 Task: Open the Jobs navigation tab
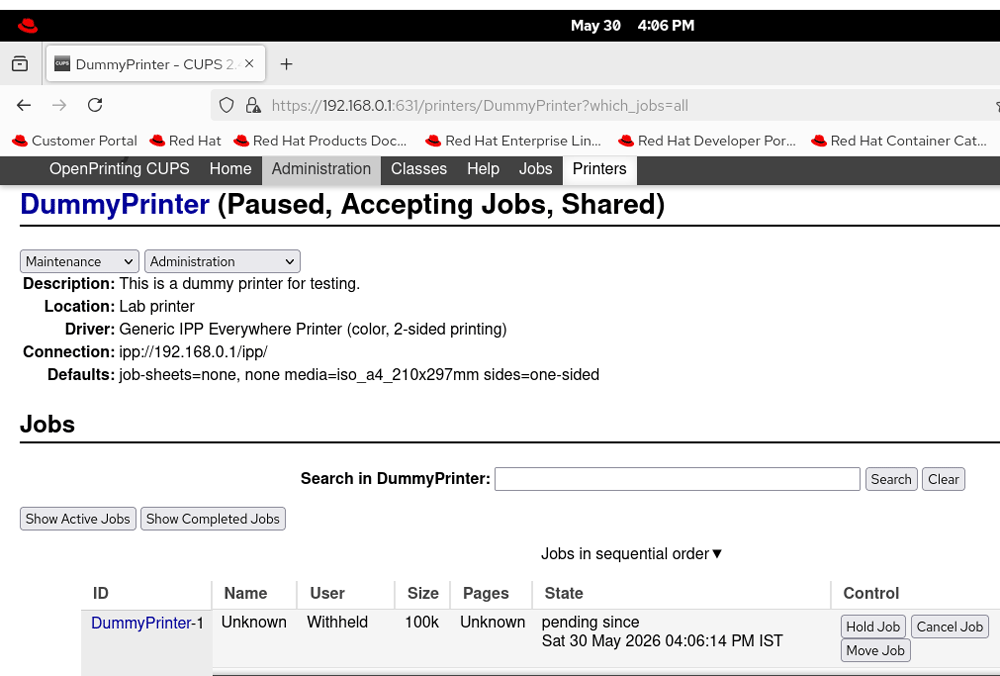[536, 169]
